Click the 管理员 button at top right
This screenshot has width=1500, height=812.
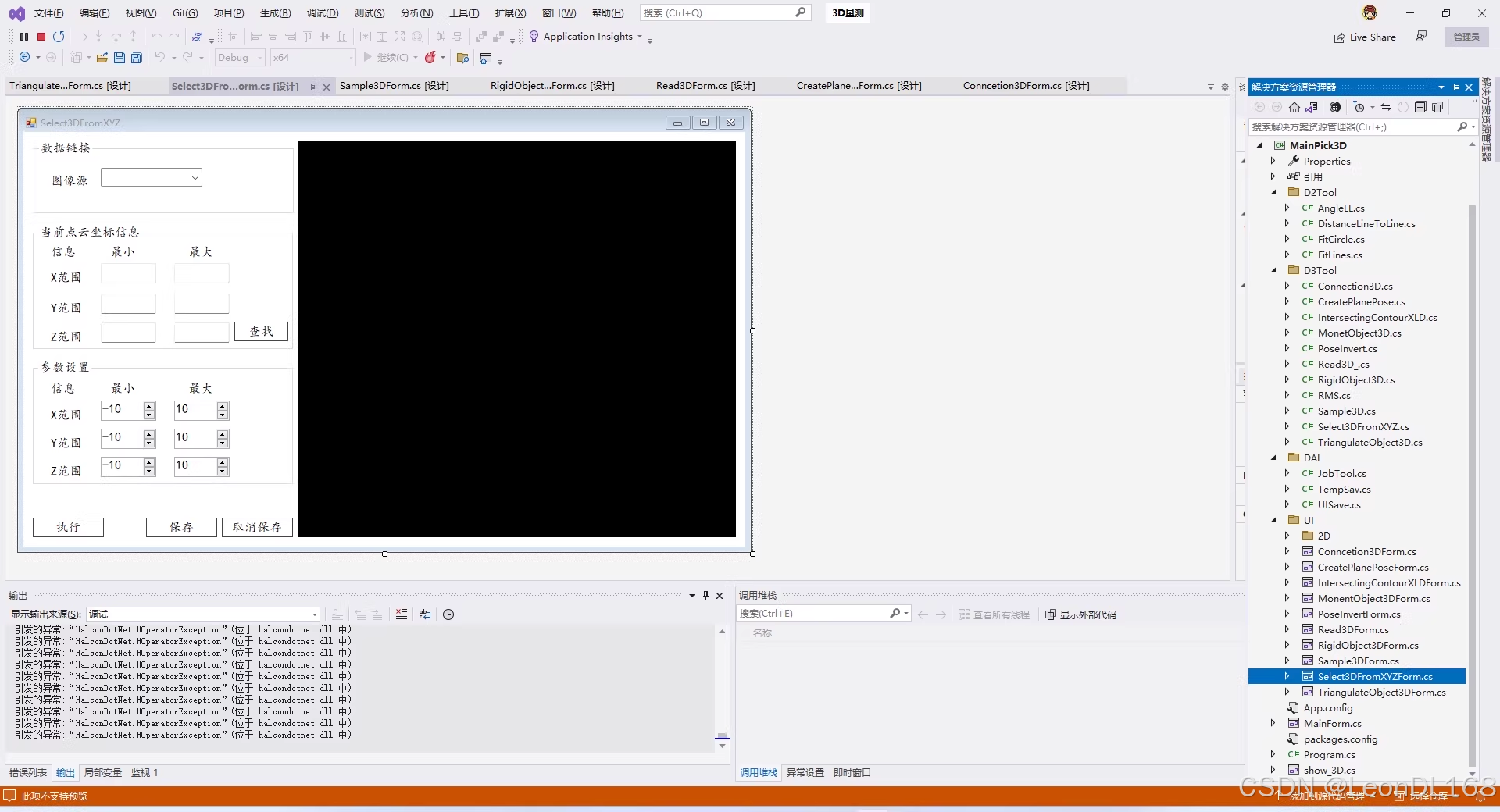coord(1466,37)
